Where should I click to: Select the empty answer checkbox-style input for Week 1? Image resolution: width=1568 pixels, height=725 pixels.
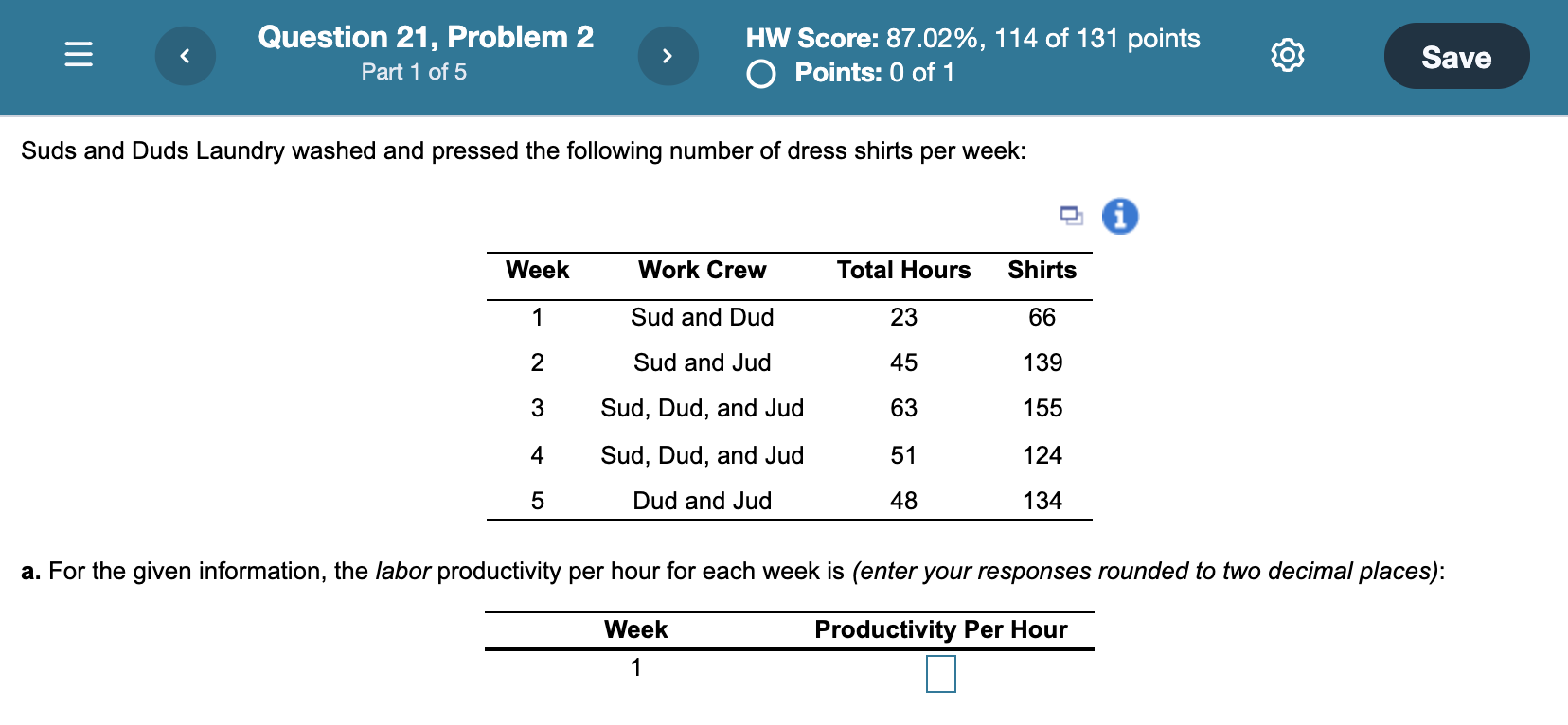point(940,673)
